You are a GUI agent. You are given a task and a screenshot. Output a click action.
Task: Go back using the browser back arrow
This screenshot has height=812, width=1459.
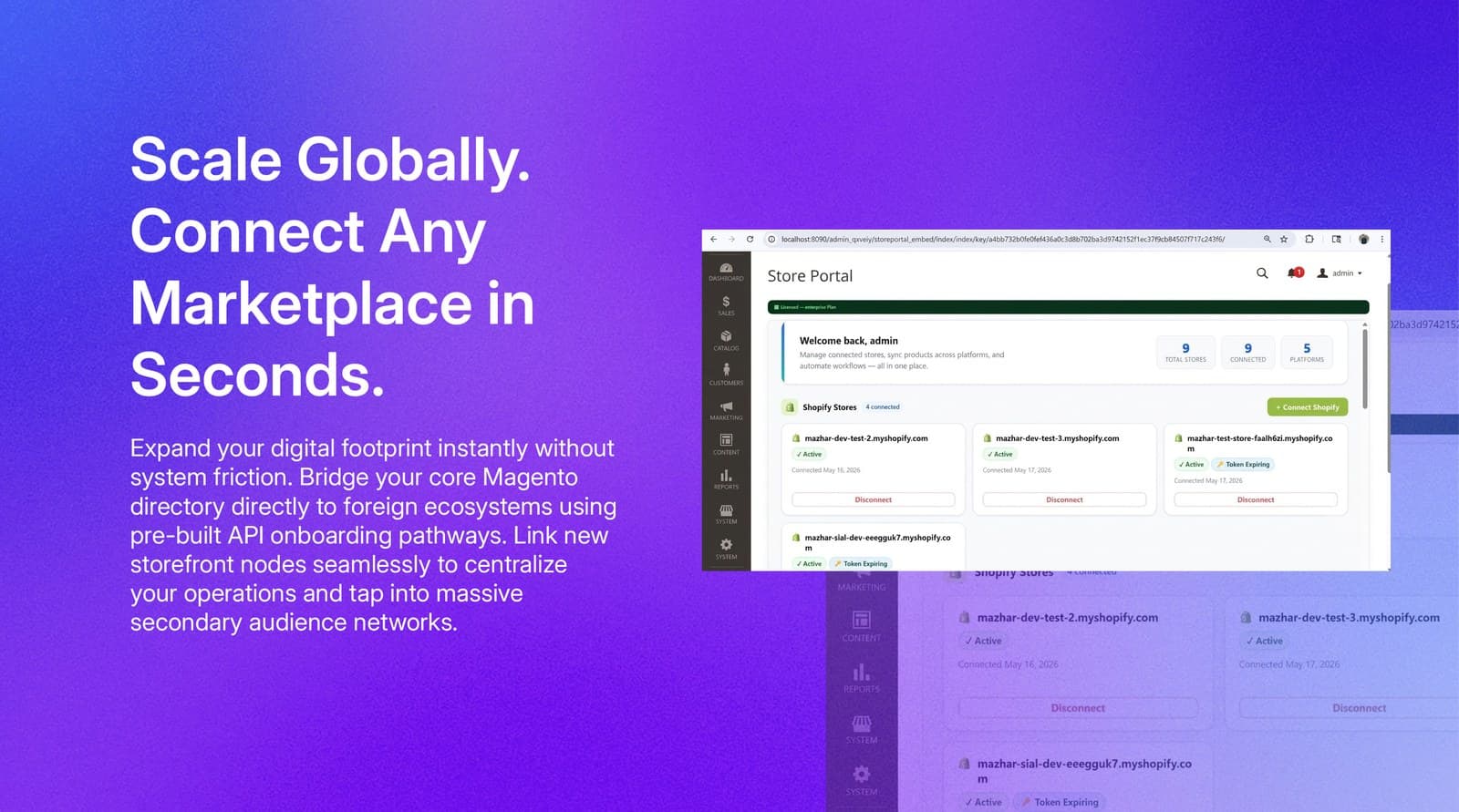click(x=713, y=240)
